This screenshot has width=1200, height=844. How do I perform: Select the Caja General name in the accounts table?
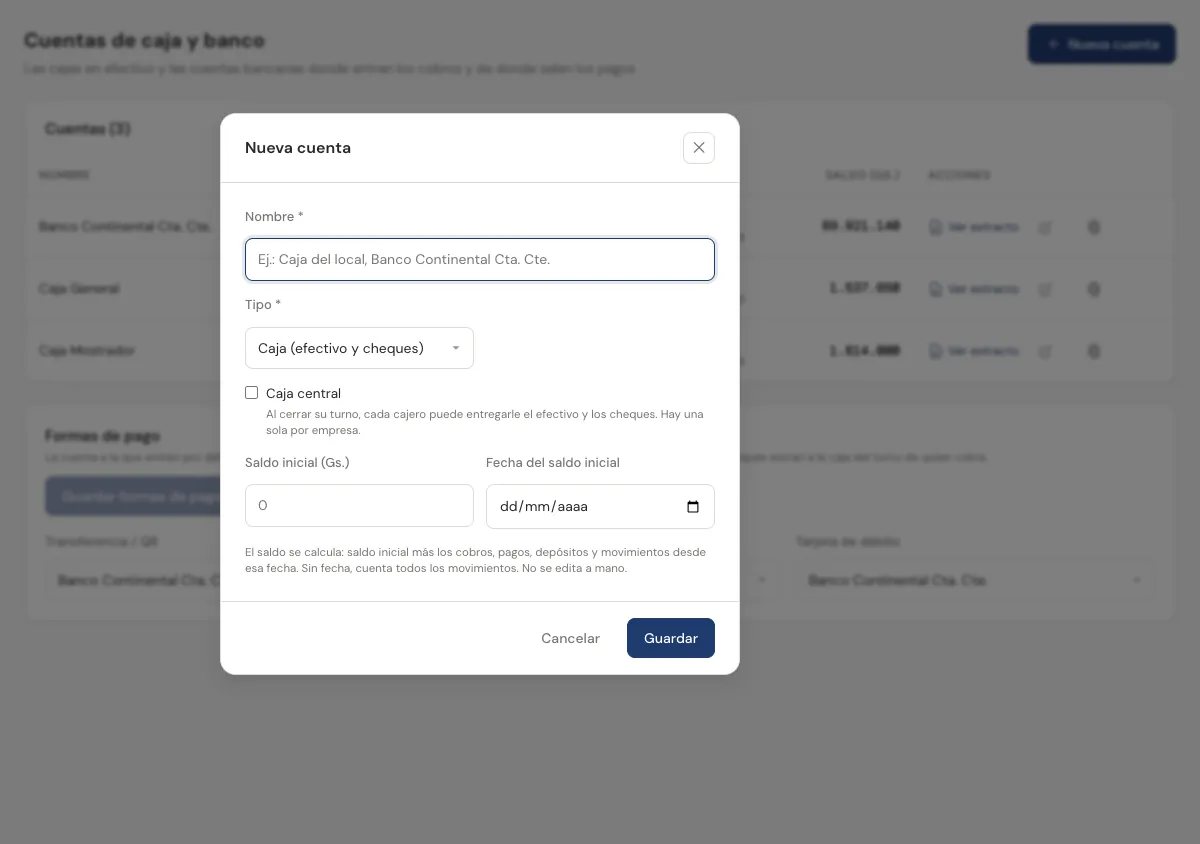tap(79, 289)
